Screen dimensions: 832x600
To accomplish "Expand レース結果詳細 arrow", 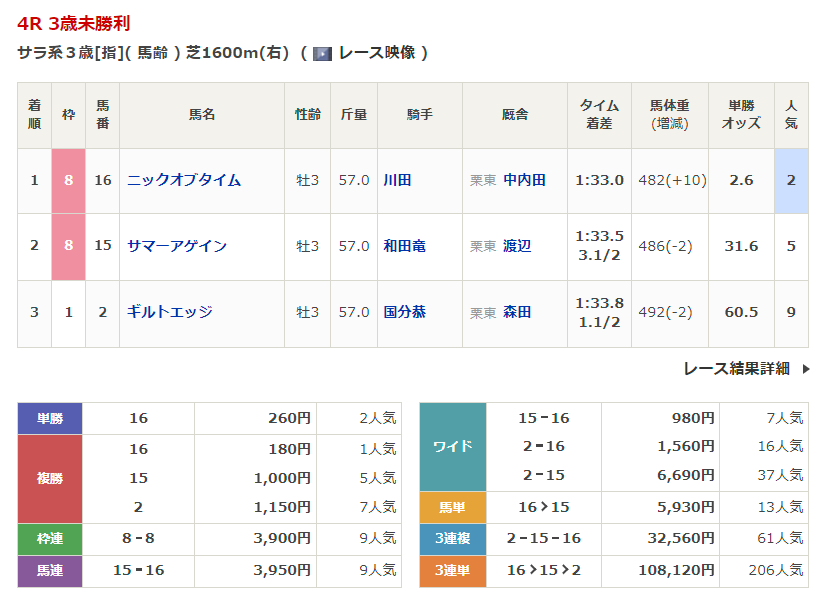I will click(x=807, y=369).
